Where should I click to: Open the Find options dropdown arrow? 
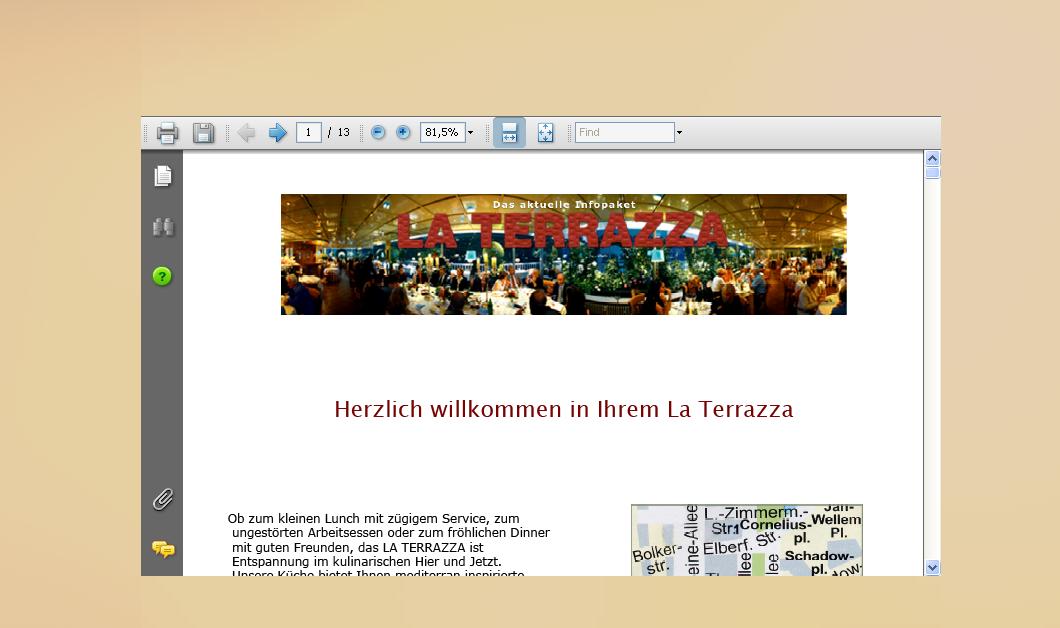[679, 132]
